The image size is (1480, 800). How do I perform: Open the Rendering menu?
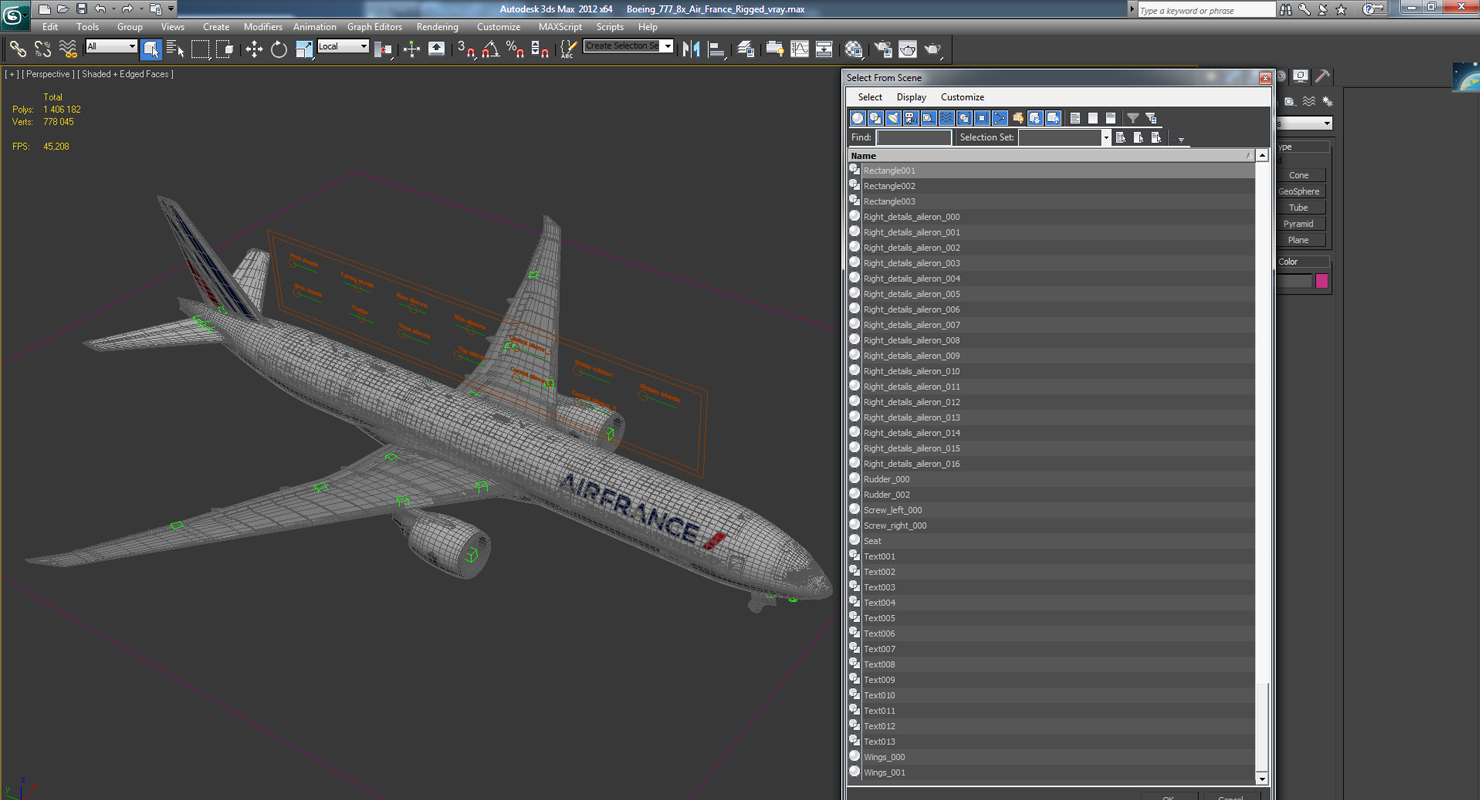[437, 27]
